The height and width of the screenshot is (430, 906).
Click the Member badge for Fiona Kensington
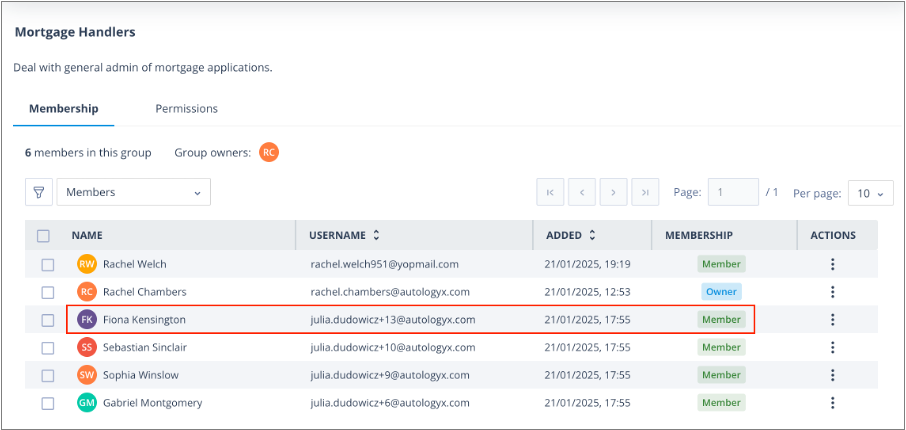[721, 320]
